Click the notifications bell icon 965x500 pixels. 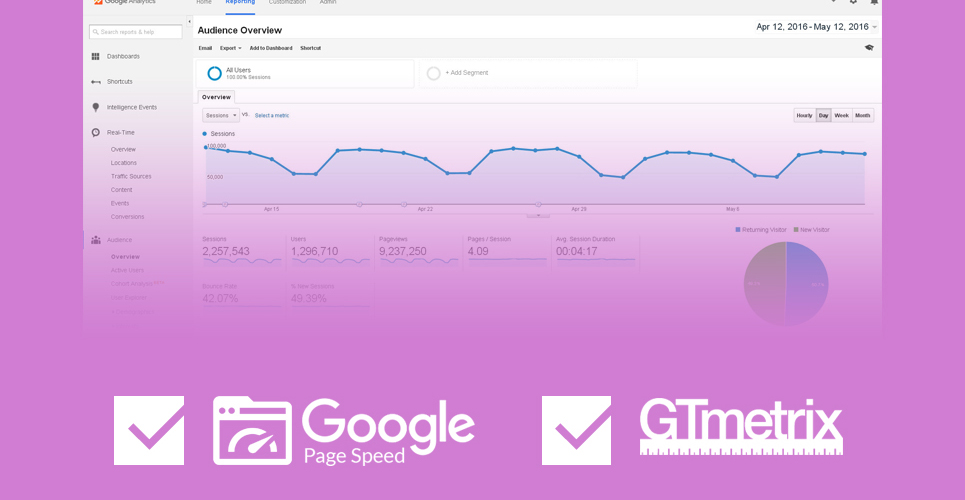[874, 2]
